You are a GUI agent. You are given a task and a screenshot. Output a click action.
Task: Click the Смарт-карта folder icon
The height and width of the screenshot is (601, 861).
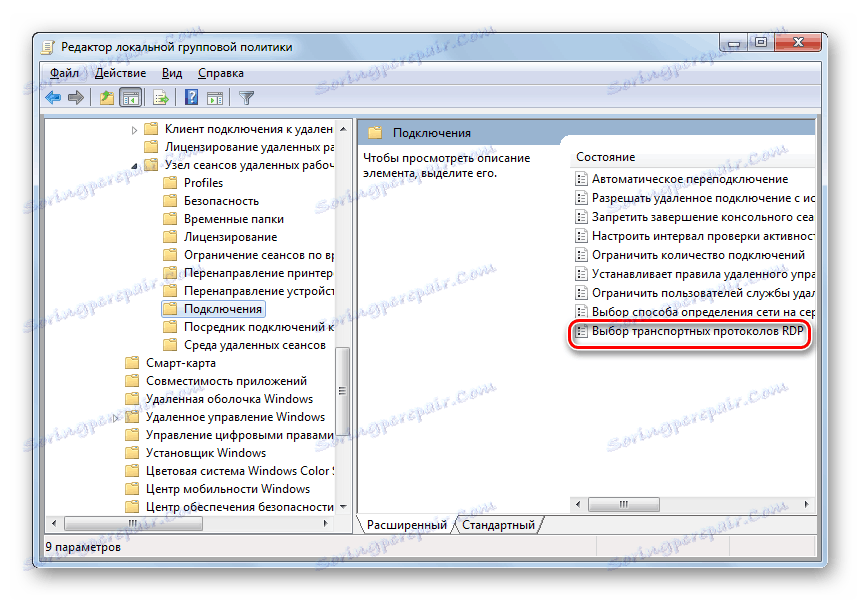coord(132,363)
